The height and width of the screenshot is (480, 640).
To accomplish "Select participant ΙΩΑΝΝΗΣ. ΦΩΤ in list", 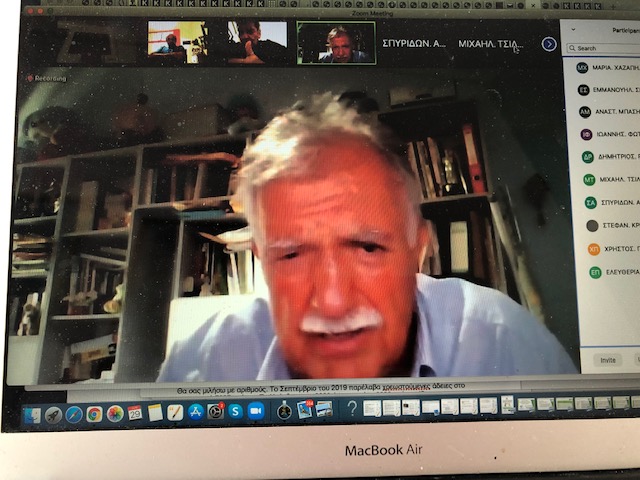I will pos(610,134).
